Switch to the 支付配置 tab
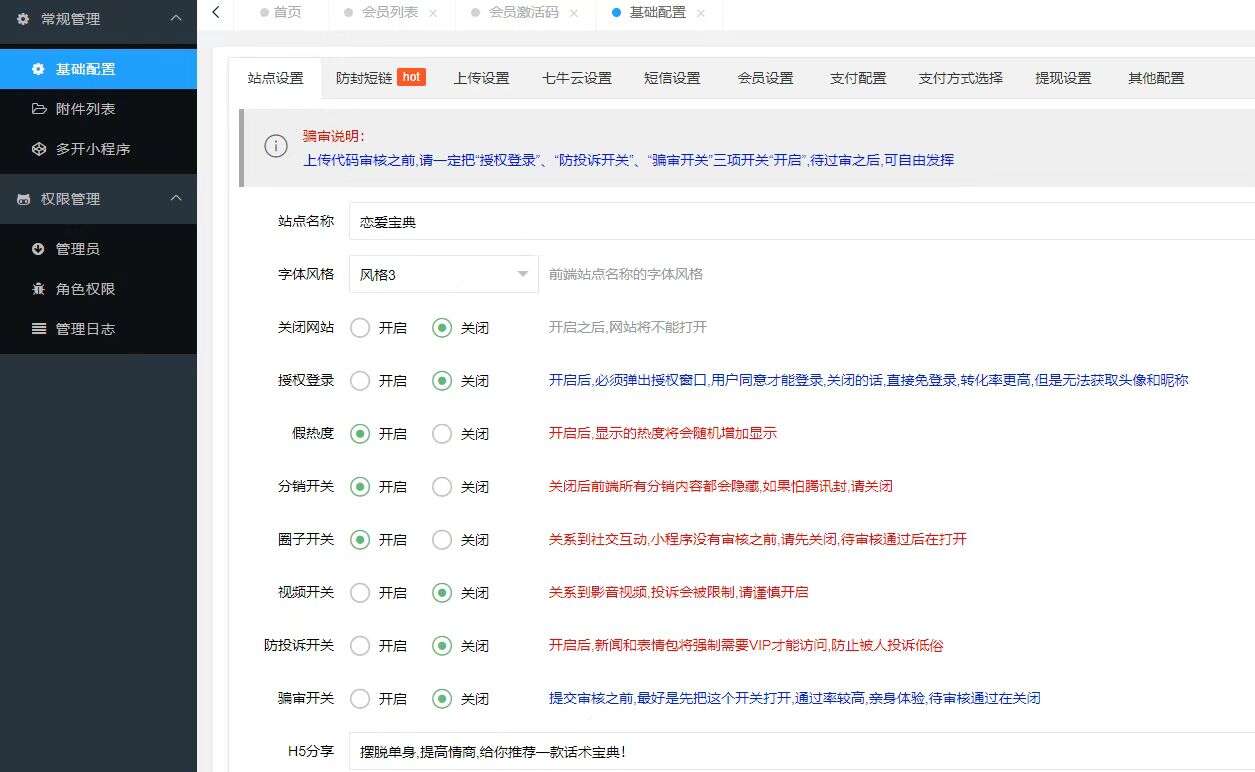The height and width of the screenshot is (772, 1255). click(x=856, y=77)
